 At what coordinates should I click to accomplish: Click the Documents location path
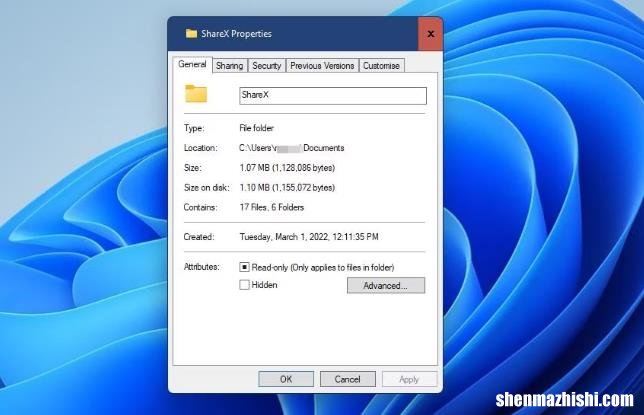pos(292,148)
